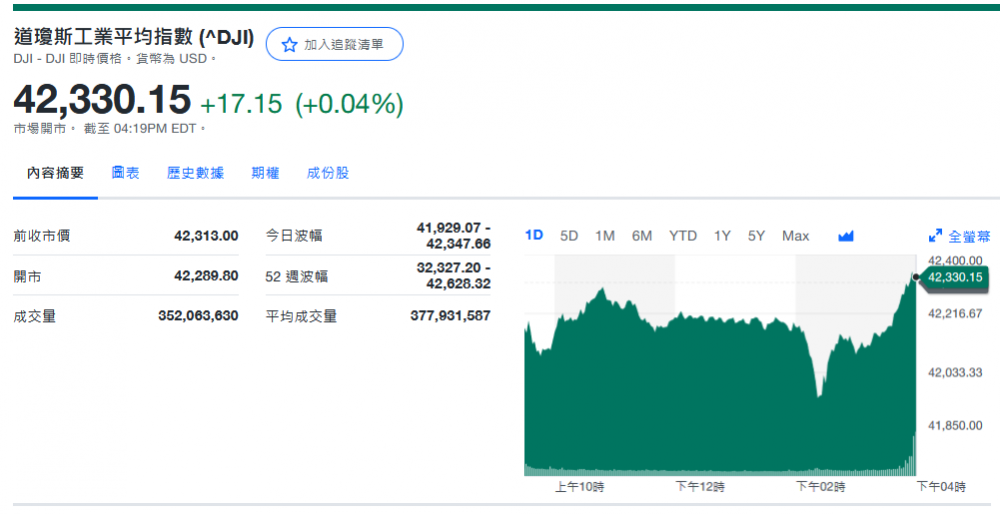Viewport: 1000px width, 514px height.
Task: Select the 內容摘要 tab
Action: point(56,173)
